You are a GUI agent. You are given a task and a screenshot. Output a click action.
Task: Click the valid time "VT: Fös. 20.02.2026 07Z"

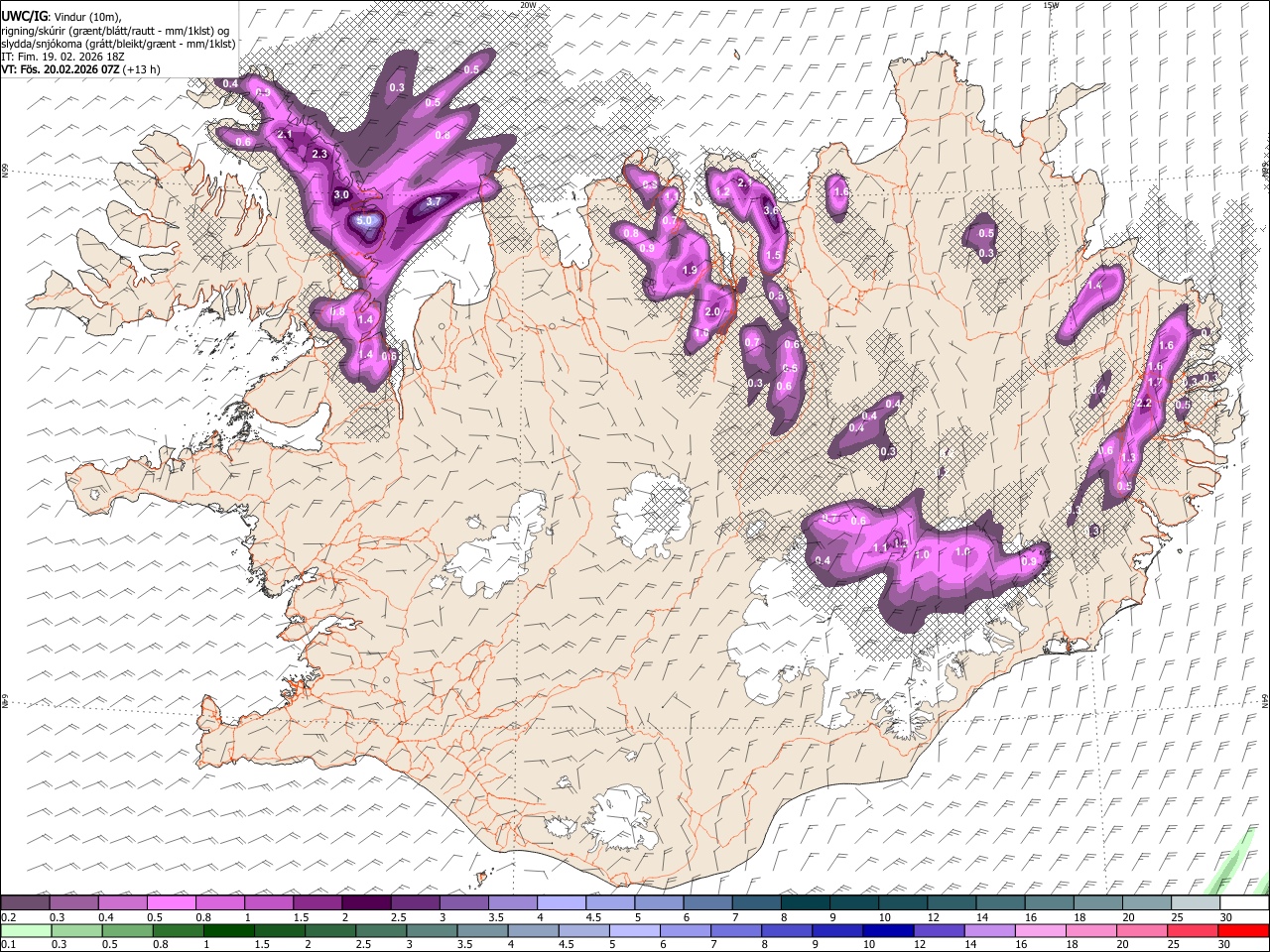[62, 69]
